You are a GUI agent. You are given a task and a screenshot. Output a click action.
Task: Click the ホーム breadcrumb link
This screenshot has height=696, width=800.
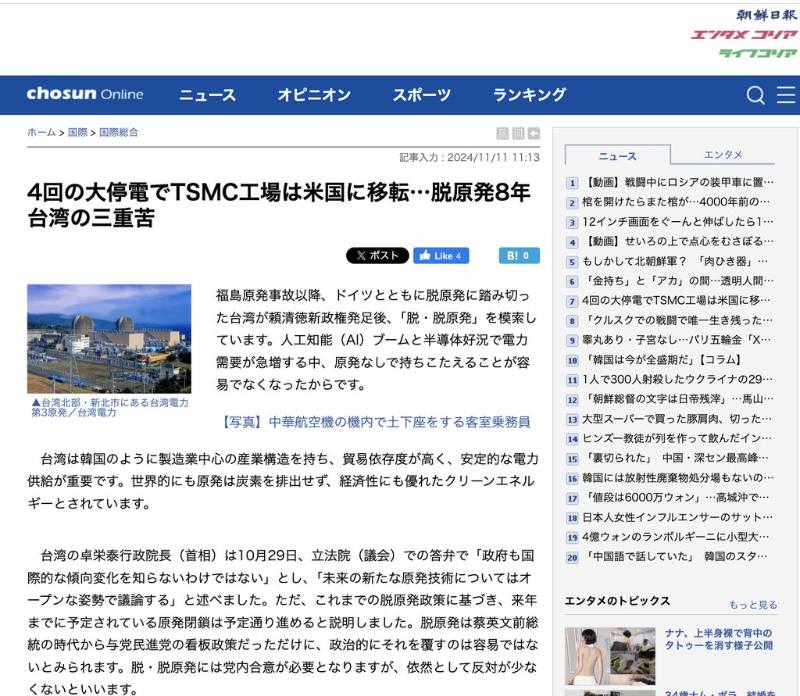coord(41,132)
